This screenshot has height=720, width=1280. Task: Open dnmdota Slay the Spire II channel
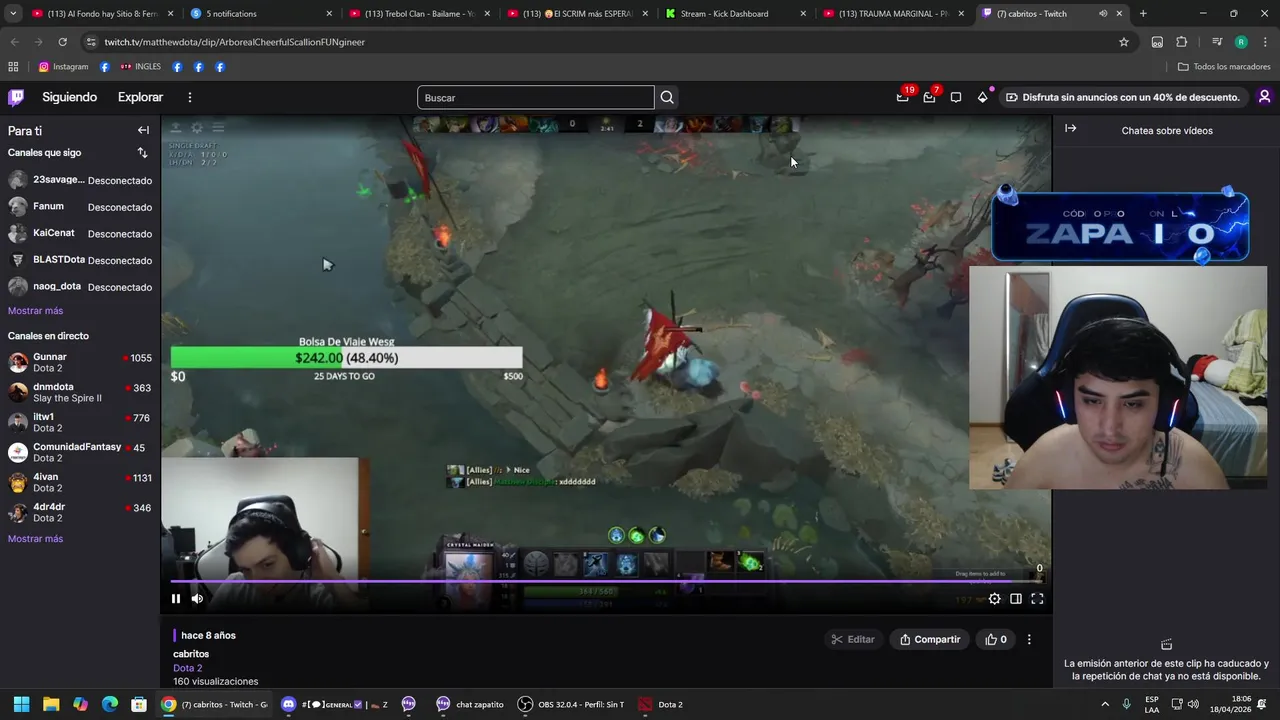click(x=80, y=392)
